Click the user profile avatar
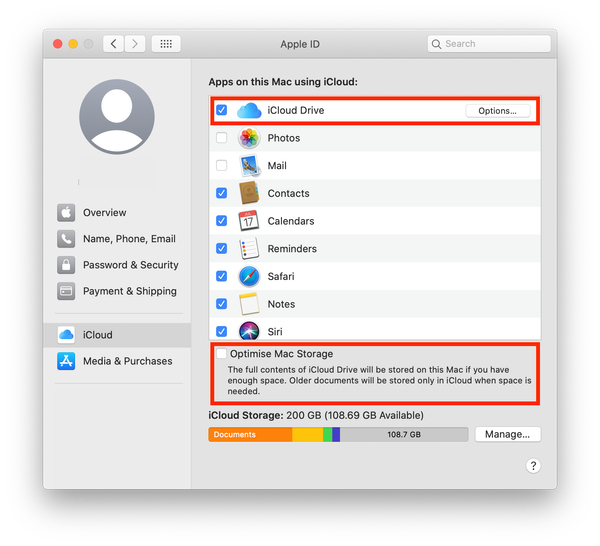 (117, 117)
